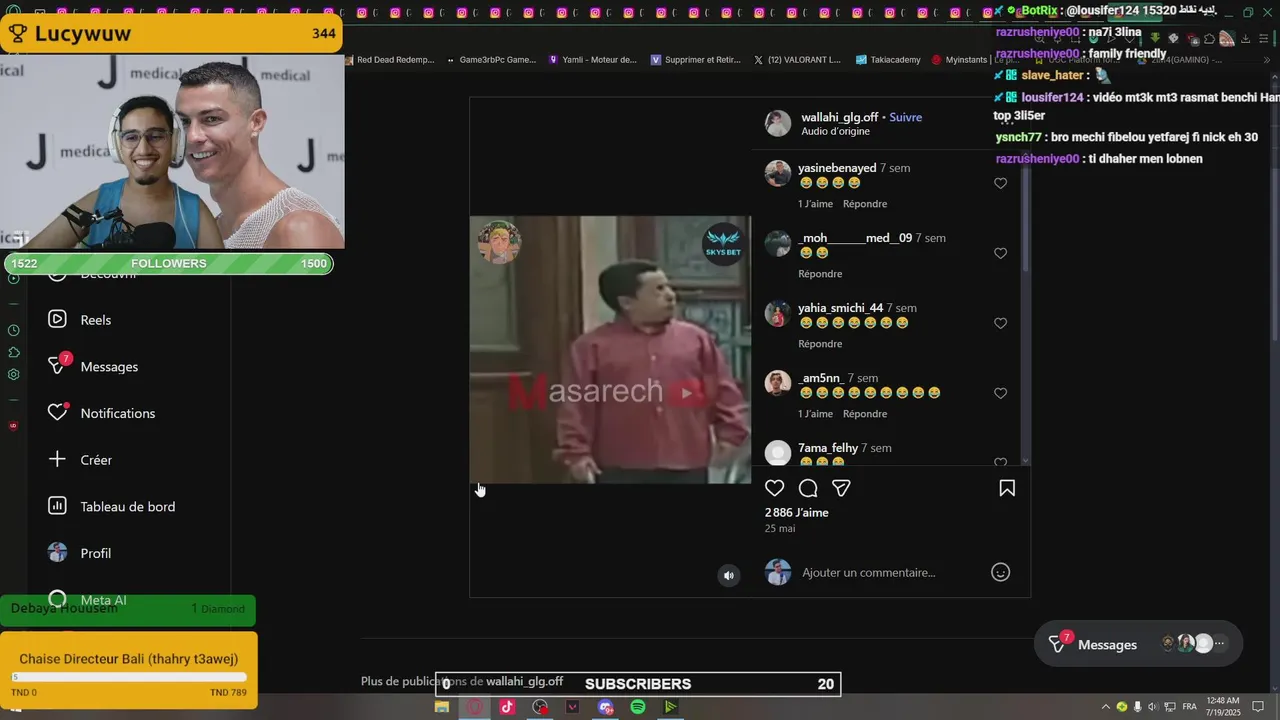
Task: Open yasinebenayed's username
Action: [x=837, y=168]
